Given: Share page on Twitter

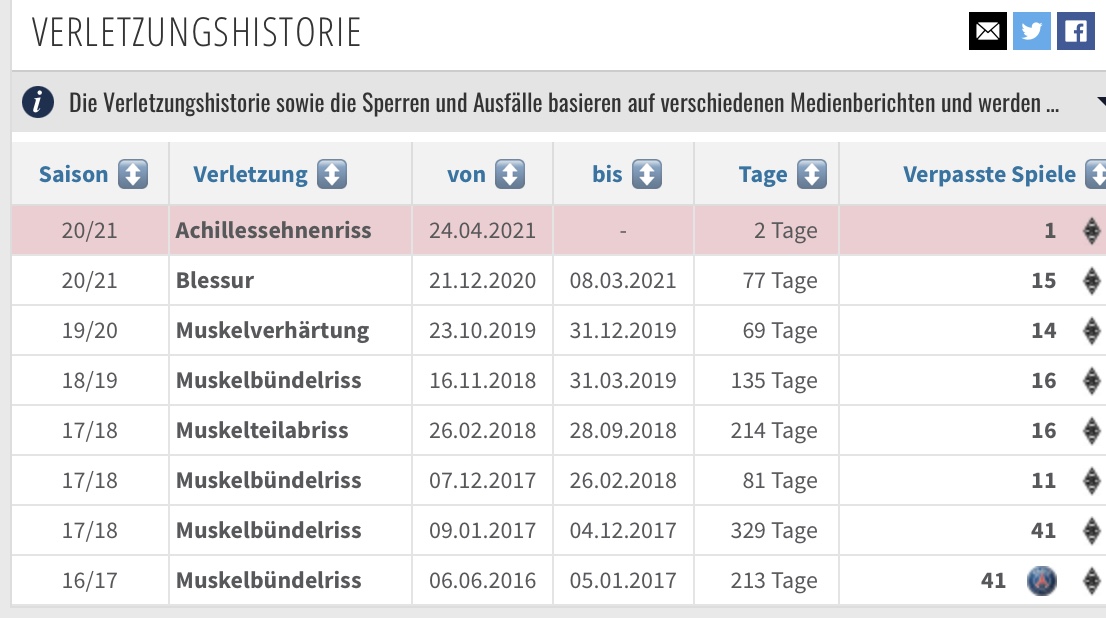Looking at the screenshot, I should pos(1032,31).
